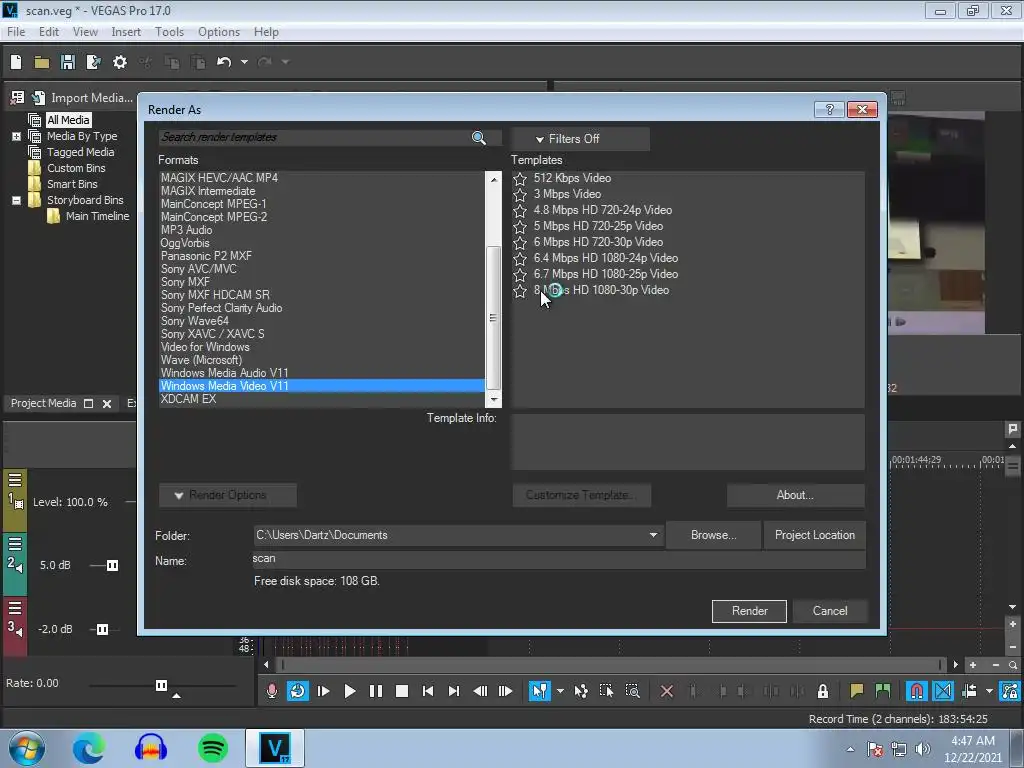Open the View menu
The image size is (1024, 768).
(85, 32)
